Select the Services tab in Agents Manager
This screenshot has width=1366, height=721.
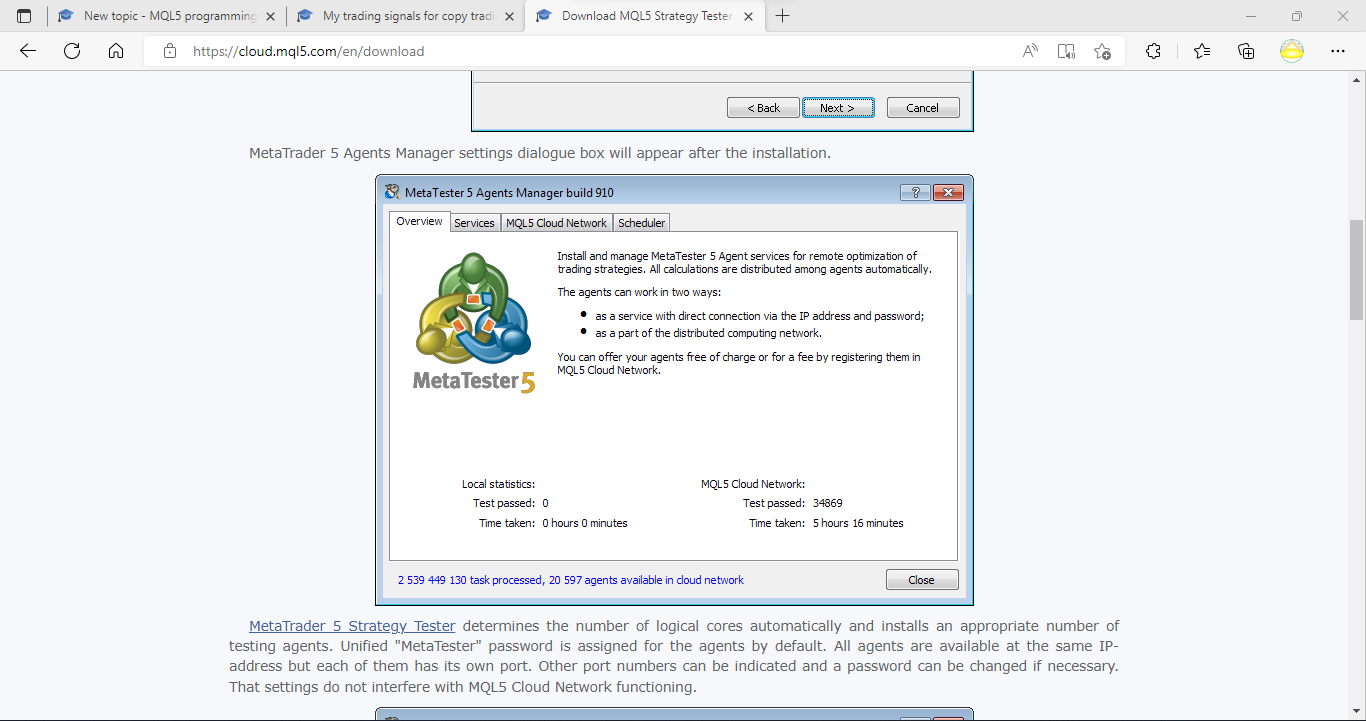pyautogui.click(x=474, y=223)
